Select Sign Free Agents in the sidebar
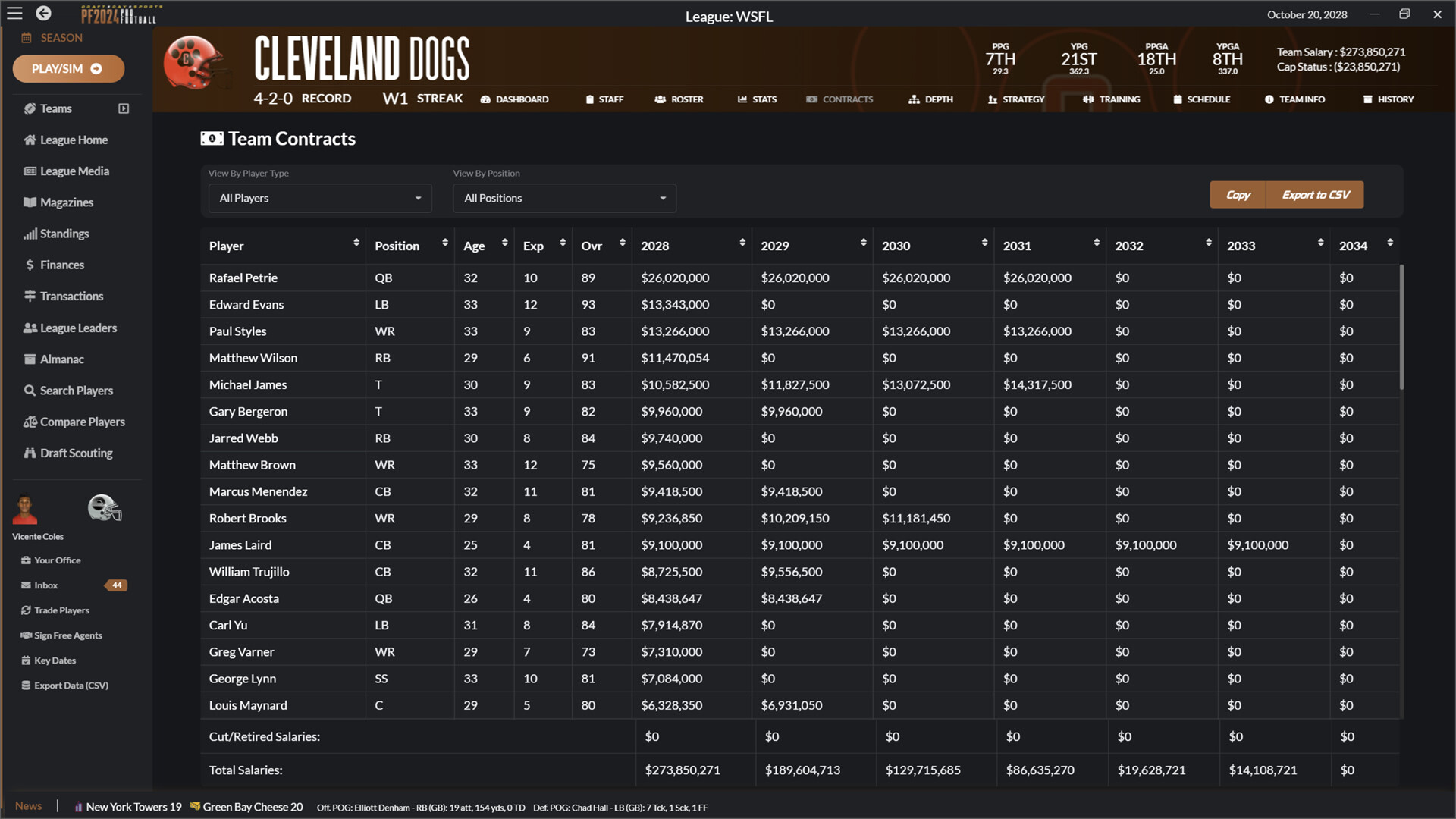 (67, 635)
